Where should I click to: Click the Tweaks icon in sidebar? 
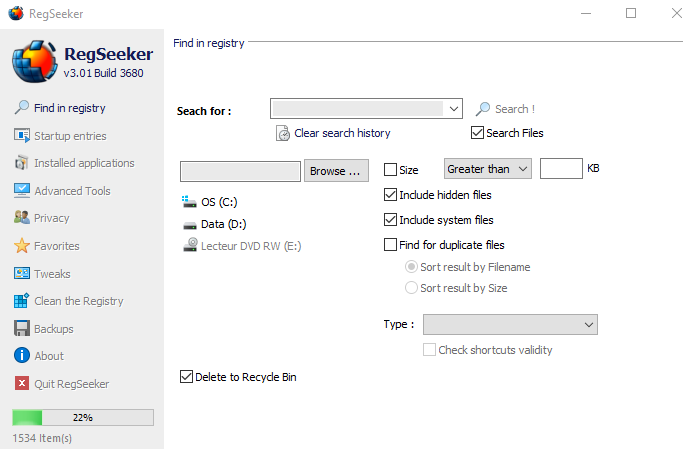[21, 273]
